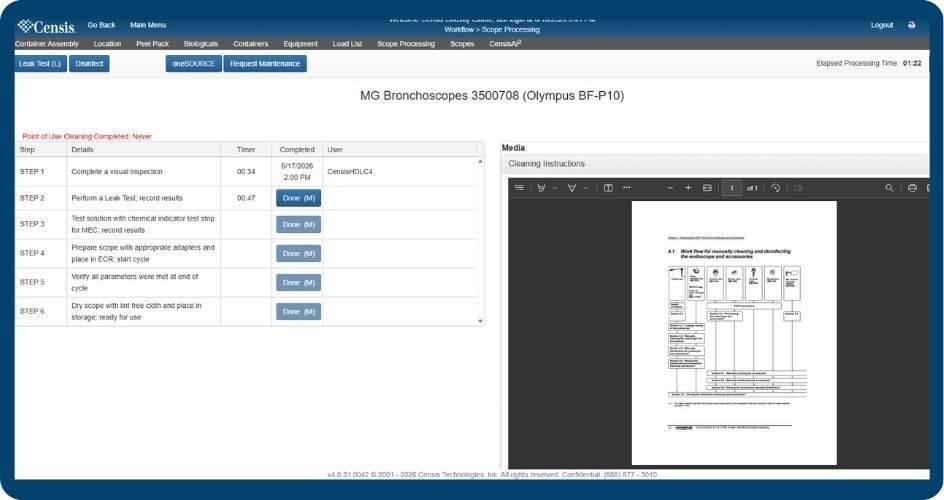944x500 pixels.
Task: Click the PDF page spread icon
Action: pos(799,188)
